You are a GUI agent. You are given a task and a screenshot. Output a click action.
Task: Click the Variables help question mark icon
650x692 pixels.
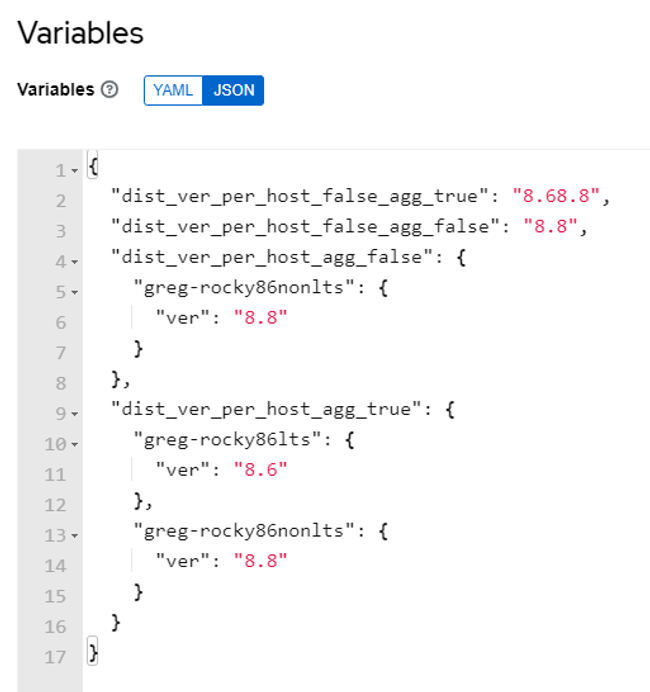coord(109,90)
